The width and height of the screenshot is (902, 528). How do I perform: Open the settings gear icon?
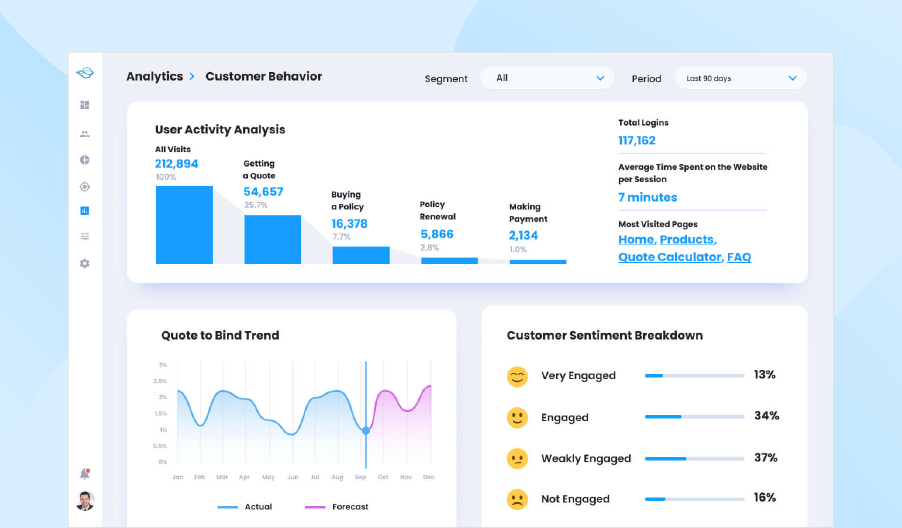coord(85,263)
